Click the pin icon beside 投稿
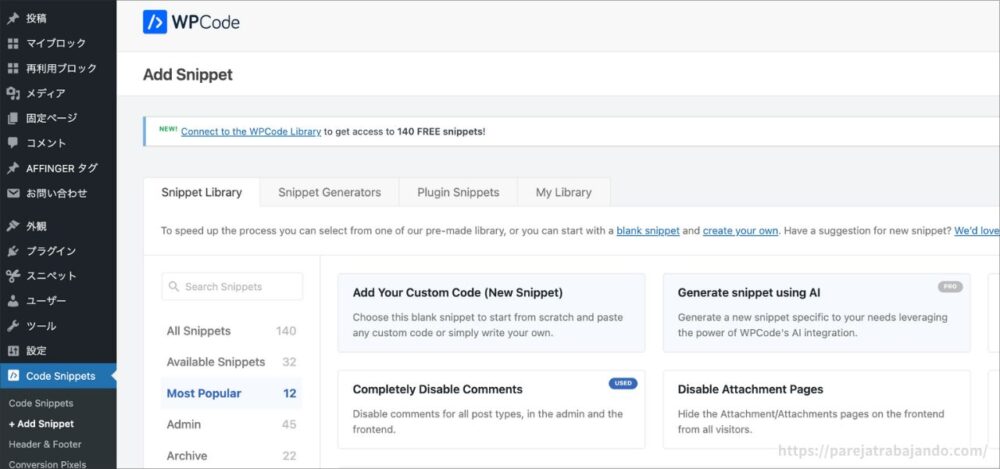Screen dimensions: 1000x469 (13, 19)
